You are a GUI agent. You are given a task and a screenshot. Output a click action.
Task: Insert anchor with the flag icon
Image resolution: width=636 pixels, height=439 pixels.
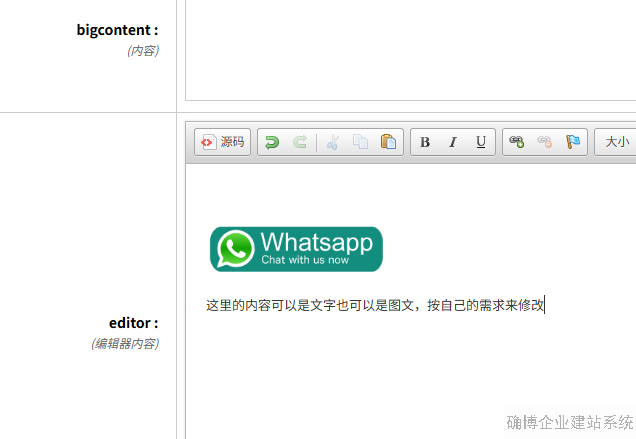tap(573, 142)
